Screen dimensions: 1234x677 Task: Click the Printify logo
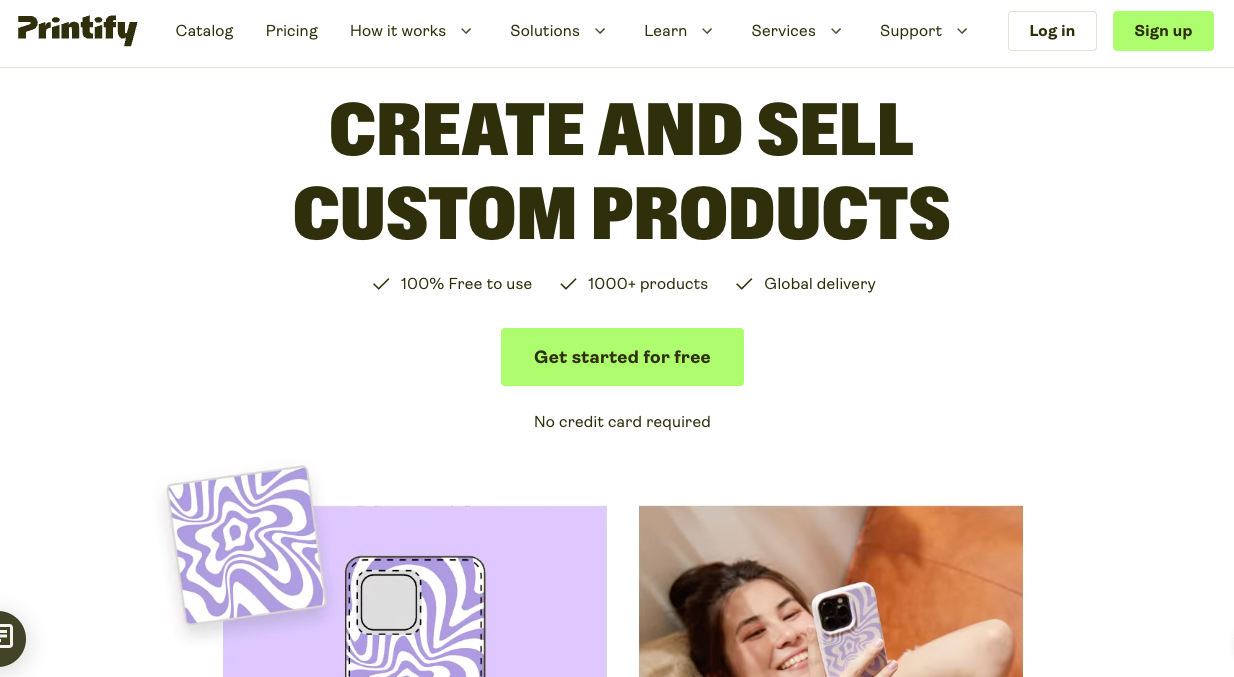pyautogui.click(x=77, y=30)
